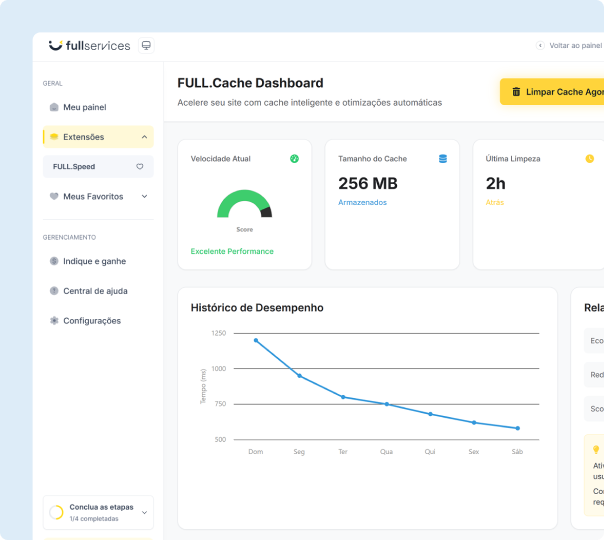Click the fullservices logo
Image resolution: width=604 pixels, height=540 pixels.
coord(89,46)
